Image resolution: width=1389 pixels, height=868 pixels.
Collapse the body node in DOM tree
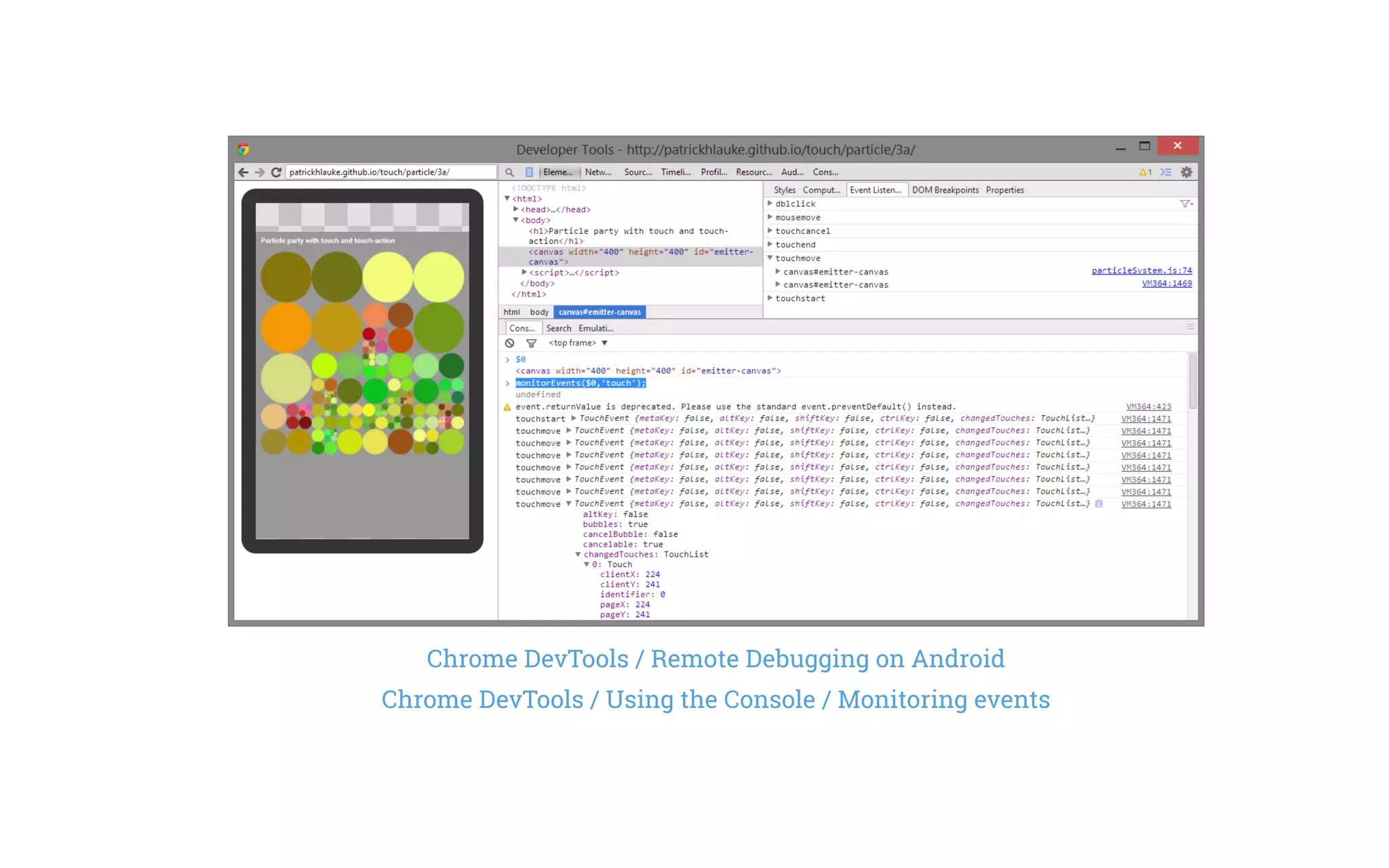[x=516, y=220]
